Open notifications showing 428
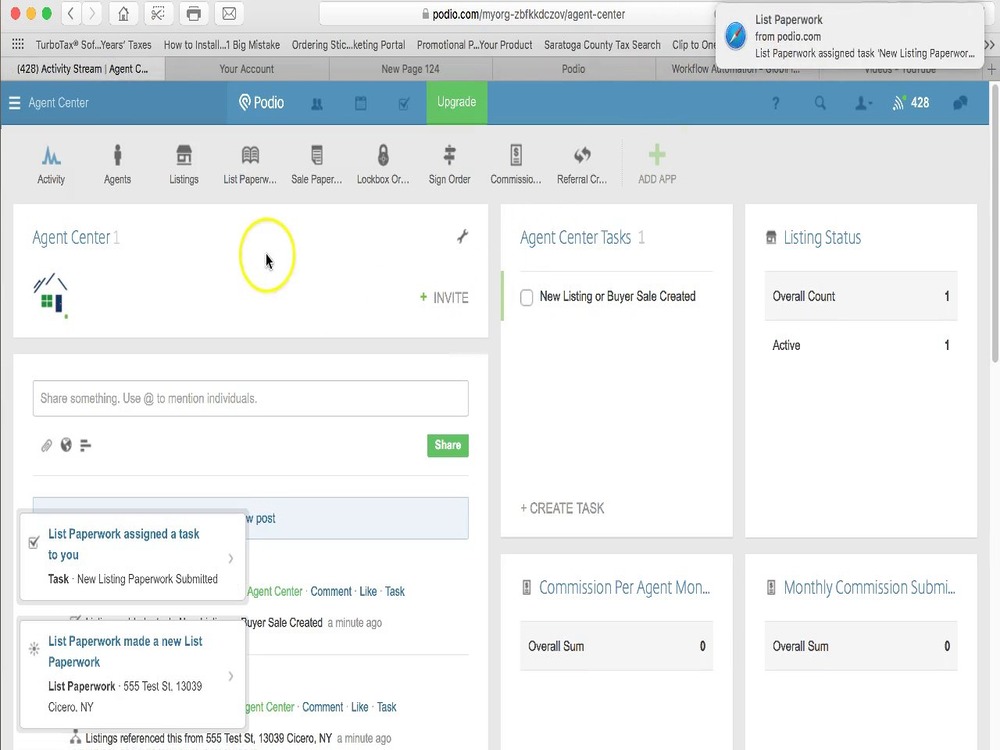The width and height of the screenshot is (1000, 750). pyautogui.click(x=911, y=103)
